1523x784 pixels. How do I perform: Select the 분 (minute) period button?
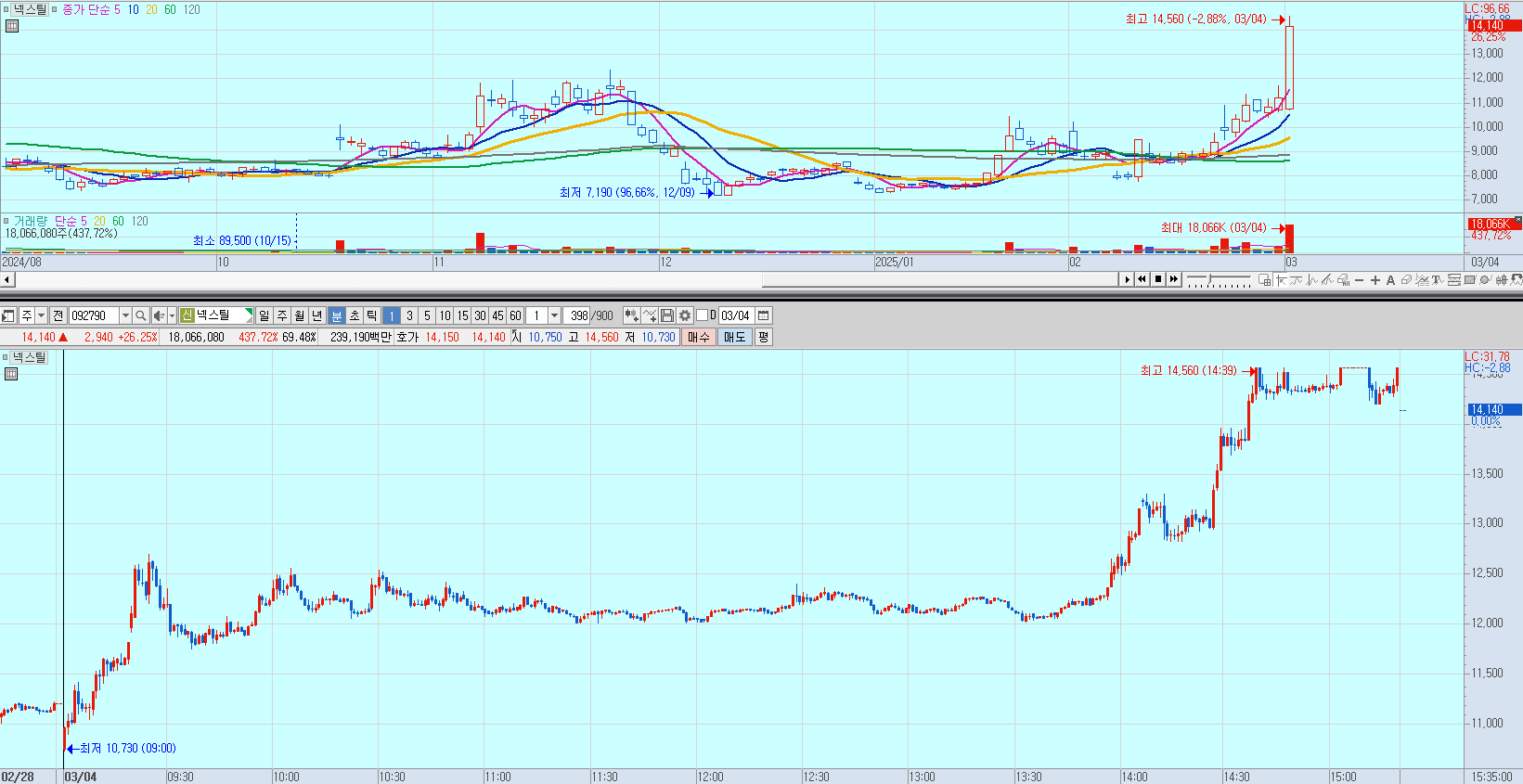click(336, 315)
